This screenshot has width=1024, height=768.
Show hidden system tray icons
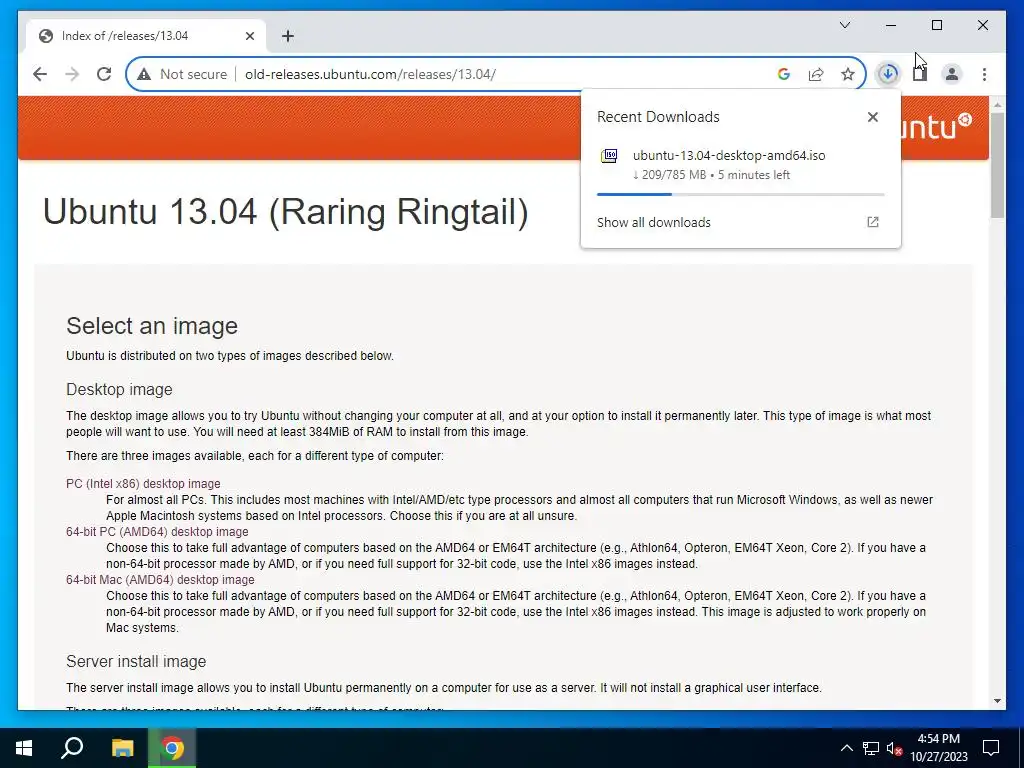coord(846,748)
